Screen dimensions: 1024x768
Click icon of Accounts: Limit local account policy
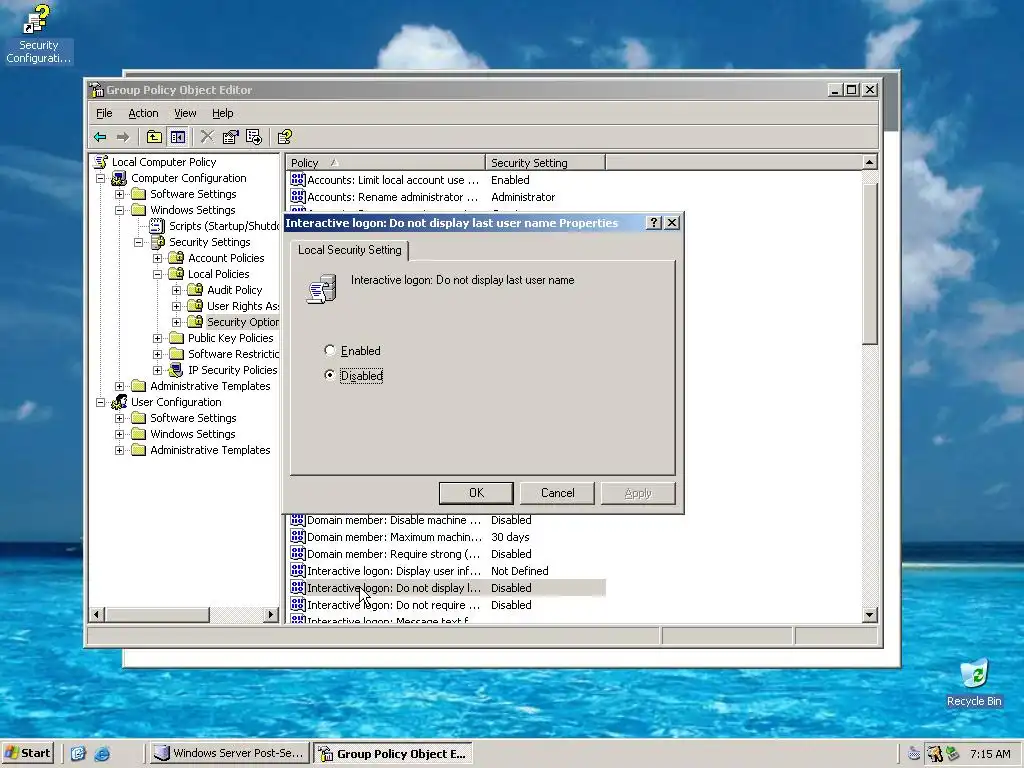point(298,180)
